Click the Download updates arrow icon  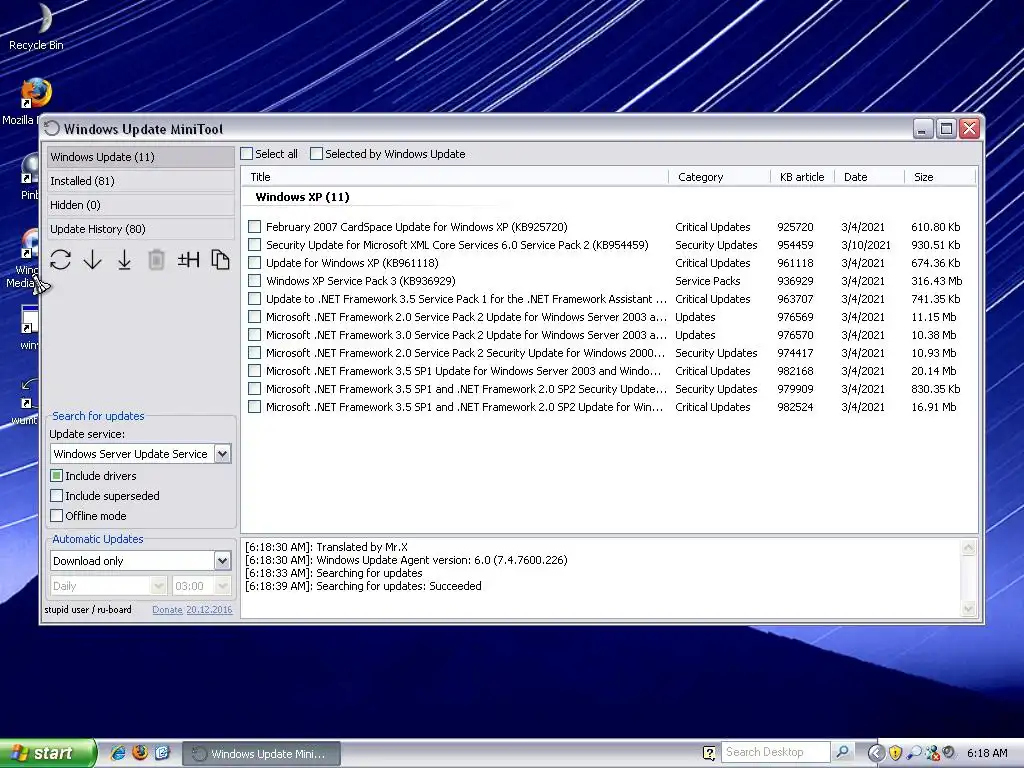point(93,260)
